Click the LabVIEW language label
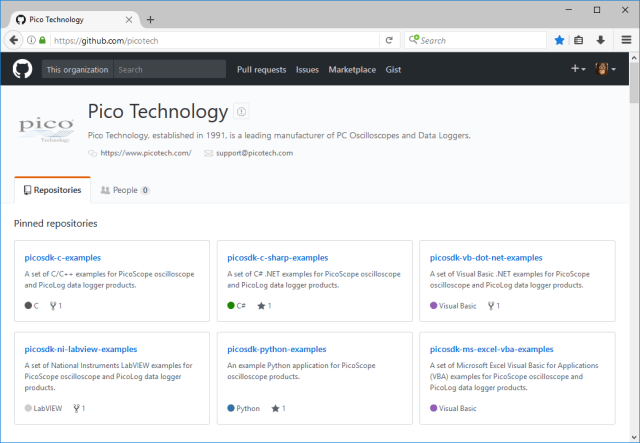The width and height of the screenshot is (640, 443). click(x=48, y=408)
